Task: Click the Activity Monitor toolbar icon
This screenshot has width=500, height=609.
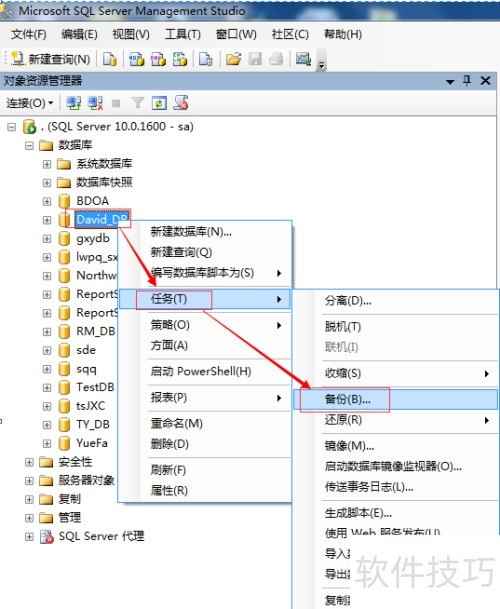Action: (x=303, y=59)
